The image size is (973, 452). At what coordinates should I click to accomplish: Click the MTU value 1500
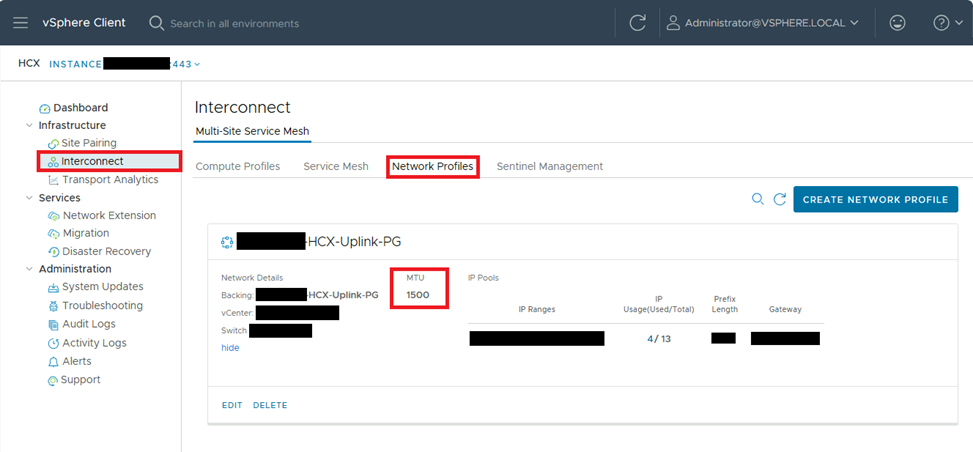coord(418,295)
